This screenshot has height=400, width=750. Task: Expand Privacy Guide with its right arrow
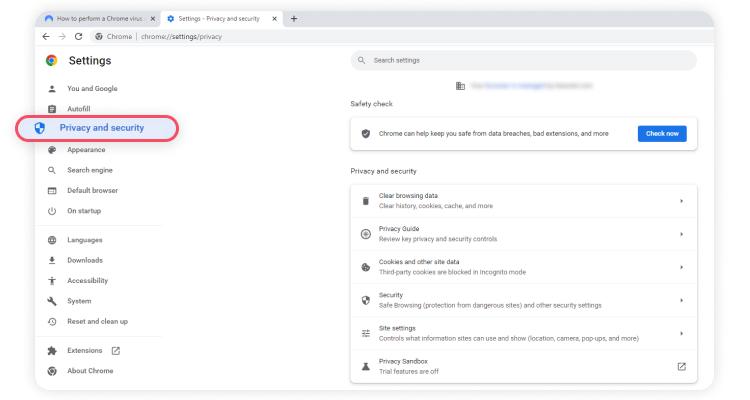(682, 234)
